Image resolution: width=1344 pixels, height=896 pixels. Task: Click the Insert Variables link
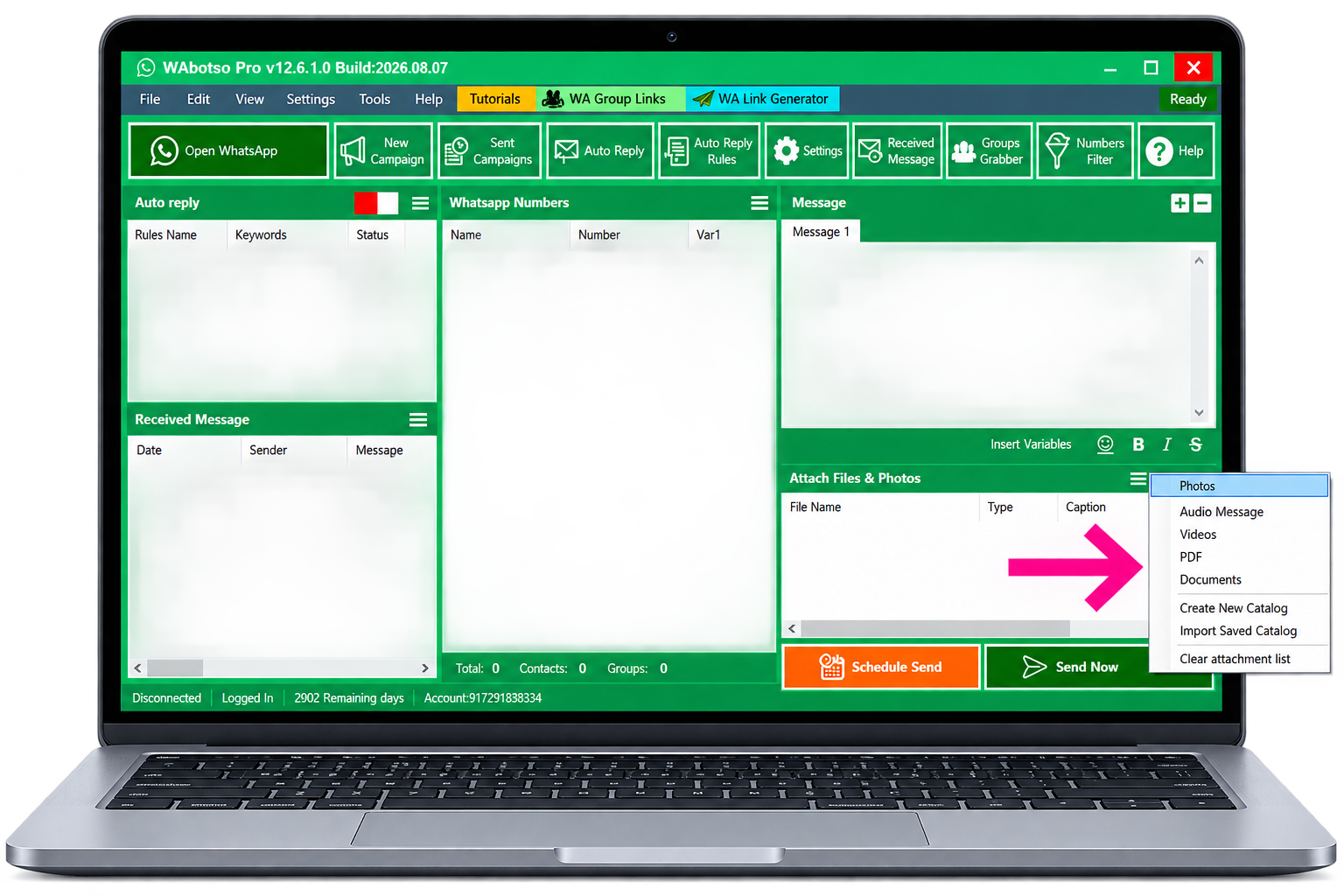1031,444
